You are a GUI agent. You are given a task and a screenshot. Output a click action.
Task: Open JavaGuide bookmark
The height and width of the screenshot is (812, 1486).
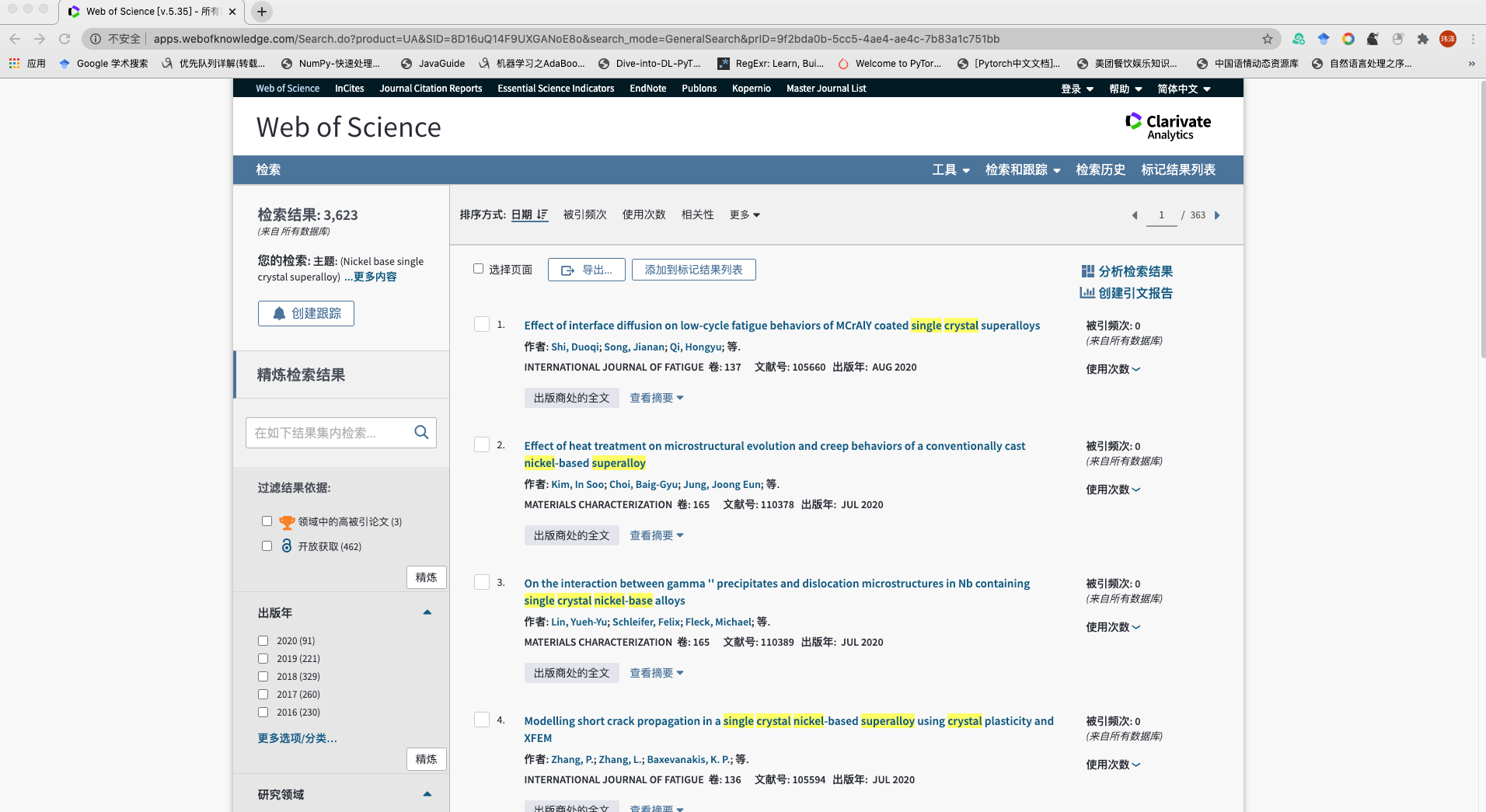coord(433,64)
